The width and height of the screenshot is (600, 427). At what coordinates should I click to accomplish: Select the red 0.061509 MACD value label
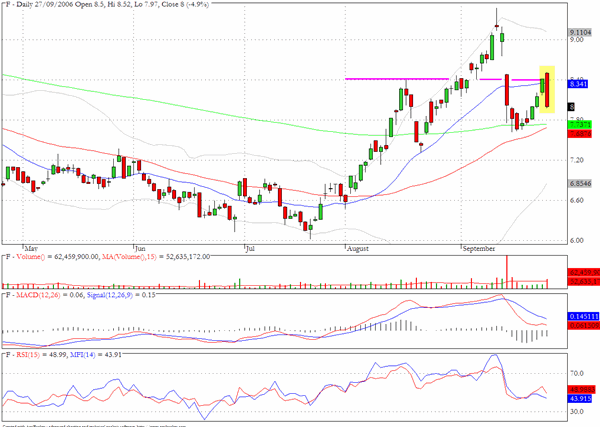pyautogui.click(x=584, y=325)
